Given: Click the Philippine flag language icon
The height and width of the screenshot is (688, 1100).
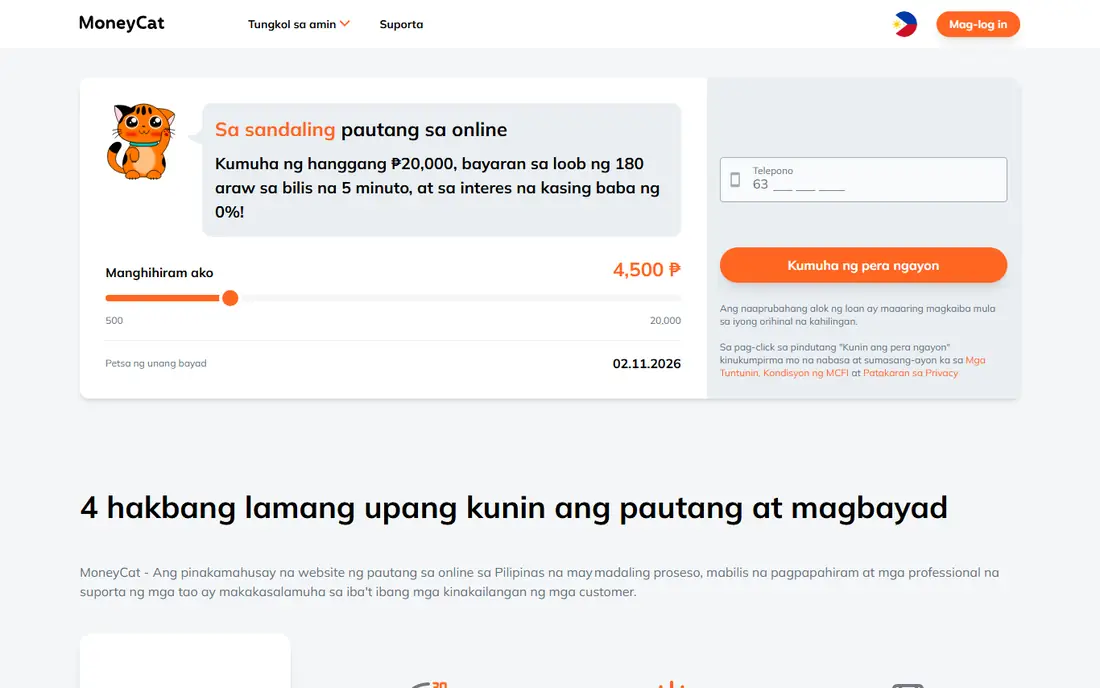Looking at the screenshot, I should (x=904, y=25).
